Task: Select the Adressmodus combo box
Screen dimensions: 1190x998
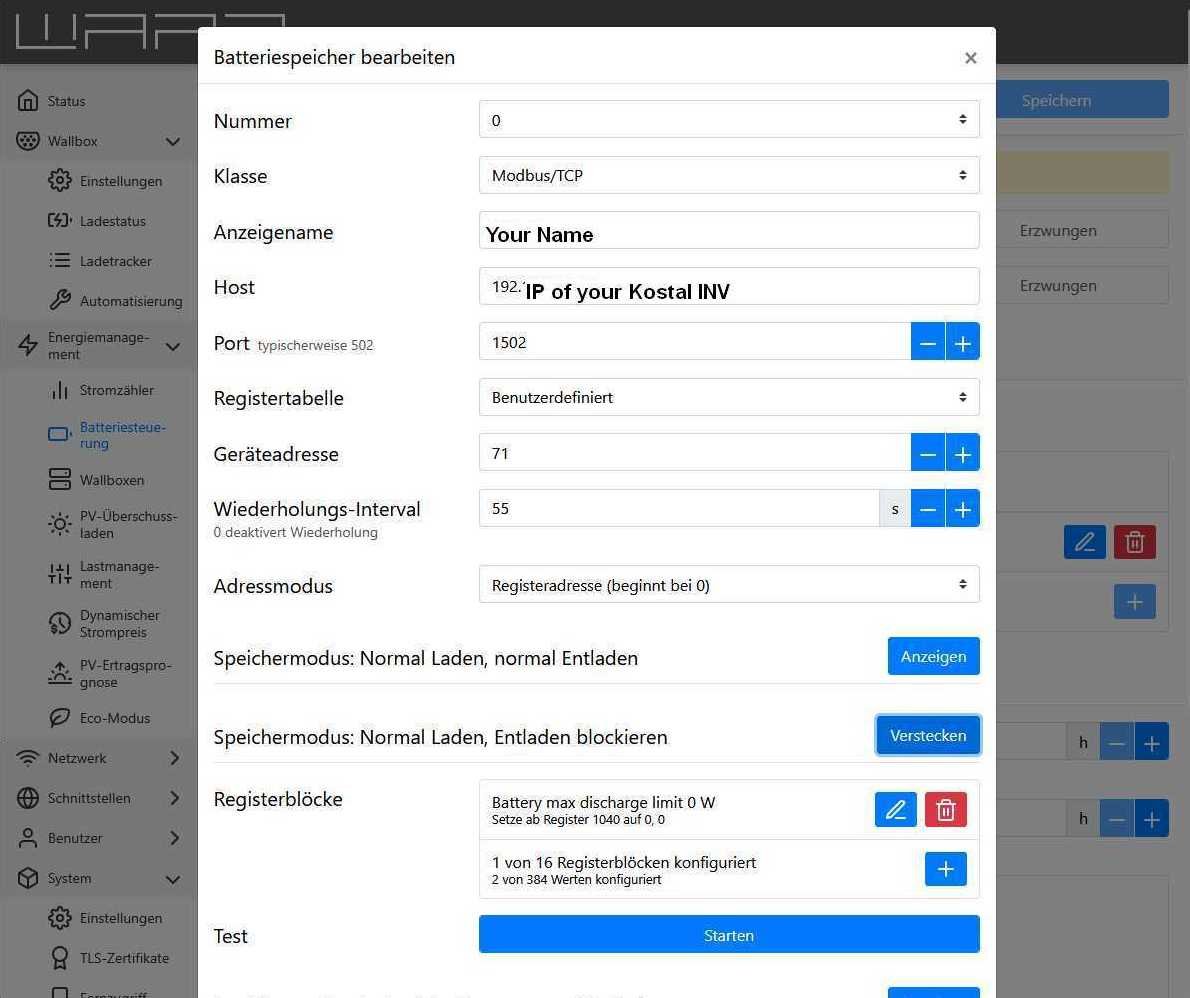Action: click(x=728, y=585)
